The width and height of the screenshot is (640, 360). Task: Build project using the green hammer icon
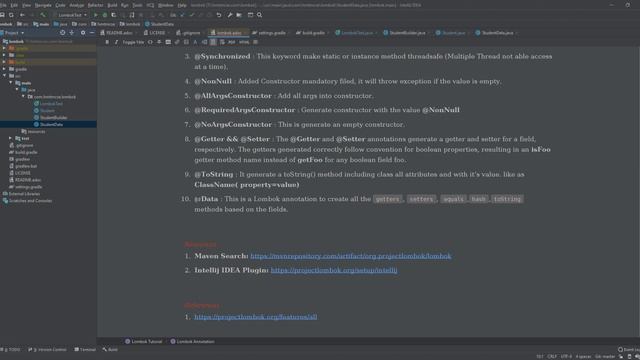pos(43,15)
